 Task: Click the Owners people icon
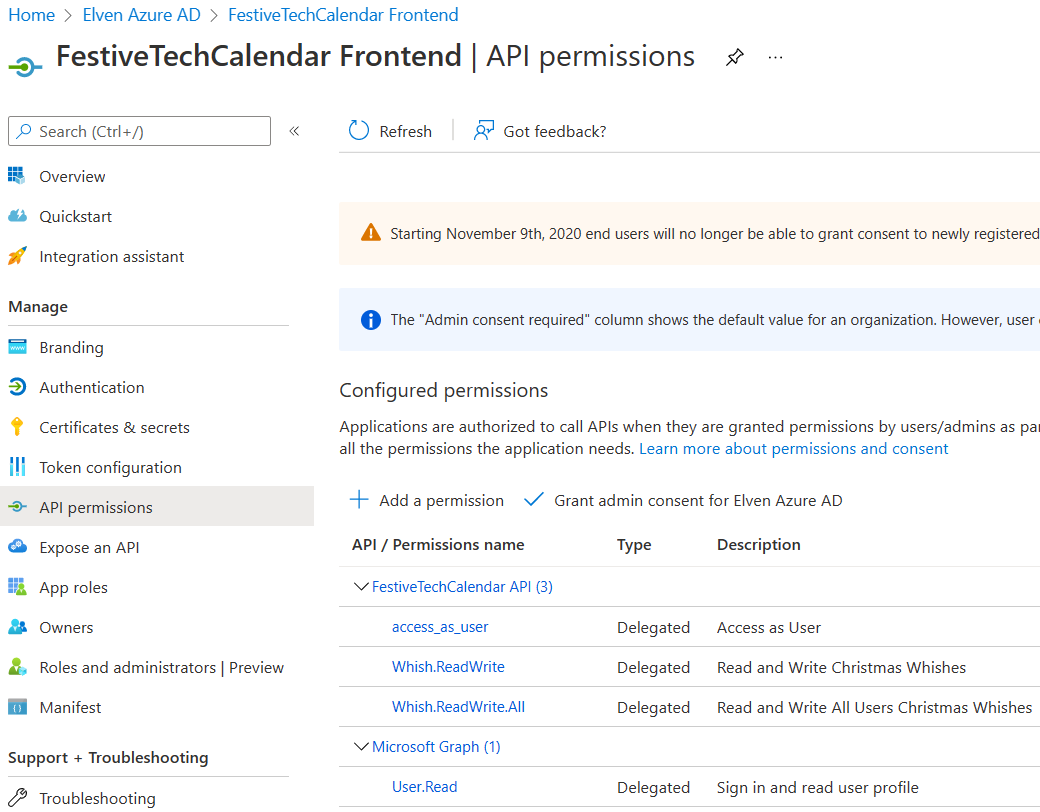pos(17,626)
